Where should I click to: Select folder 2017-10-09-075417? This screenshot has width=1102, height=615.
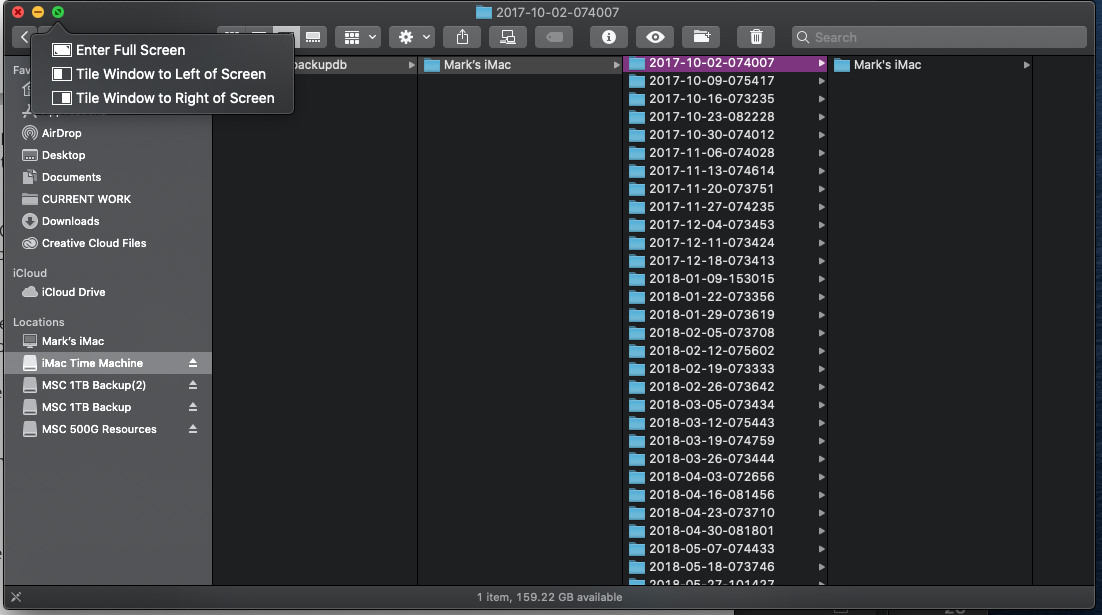[725, 81]
